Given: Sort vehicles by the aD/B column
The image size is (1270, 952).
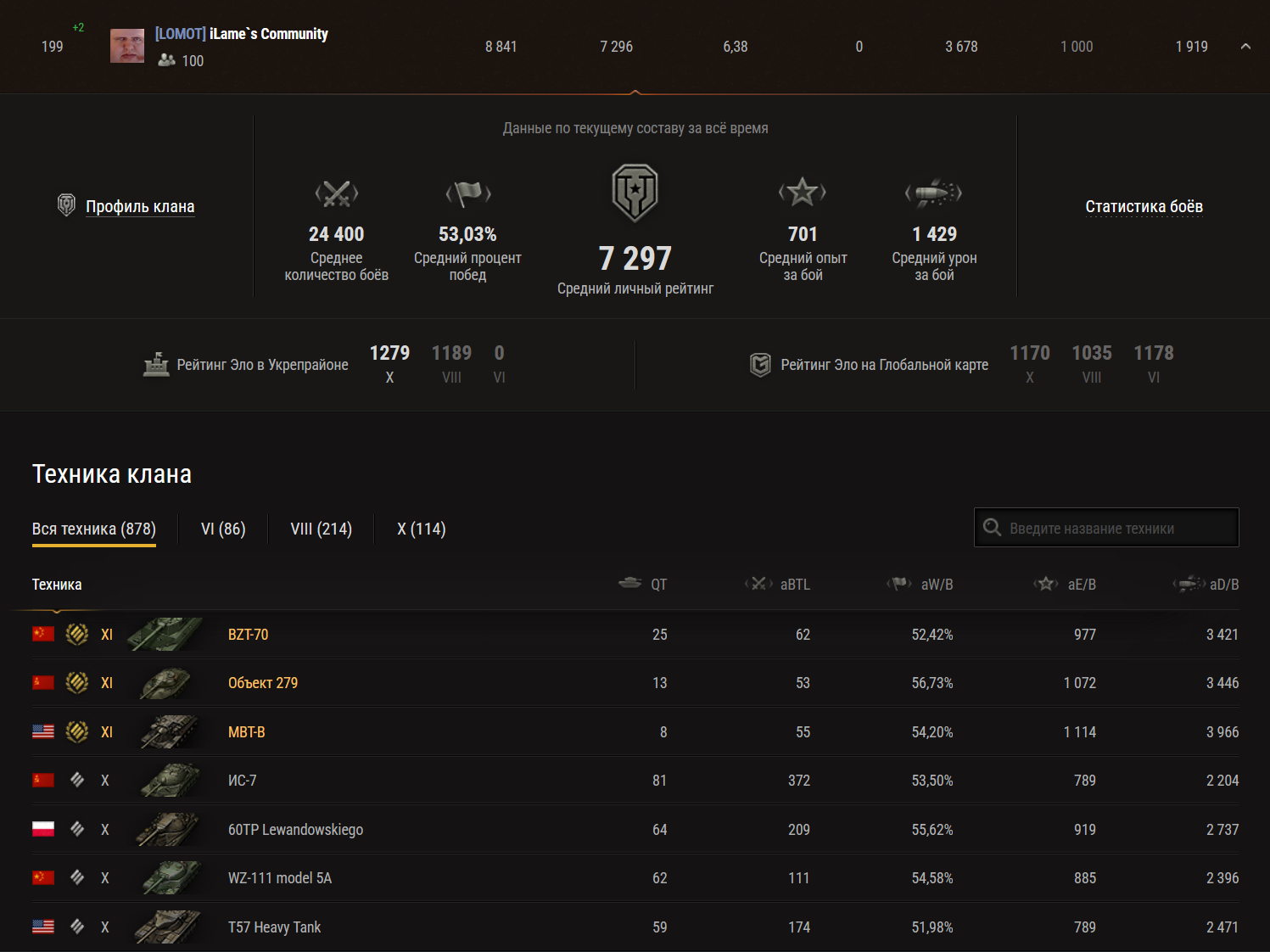Looking at the screenshot, I should coord(1222,585).
